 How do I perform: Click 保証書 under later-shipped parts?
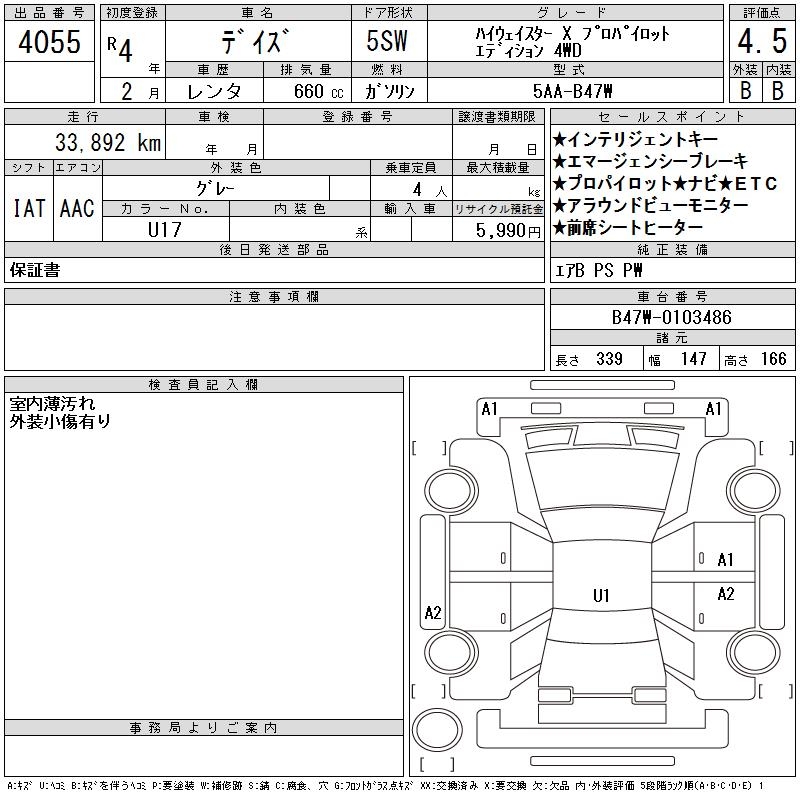(x=35, y=270)
